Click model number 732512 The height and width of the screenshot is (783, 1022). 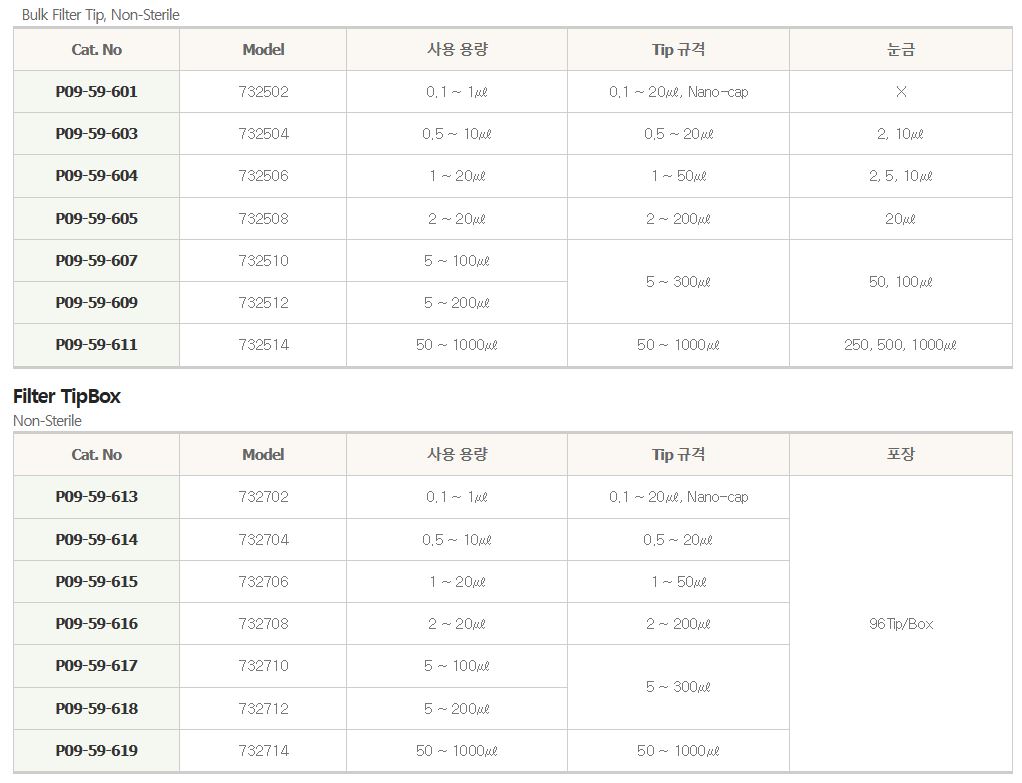pos(263,303)
